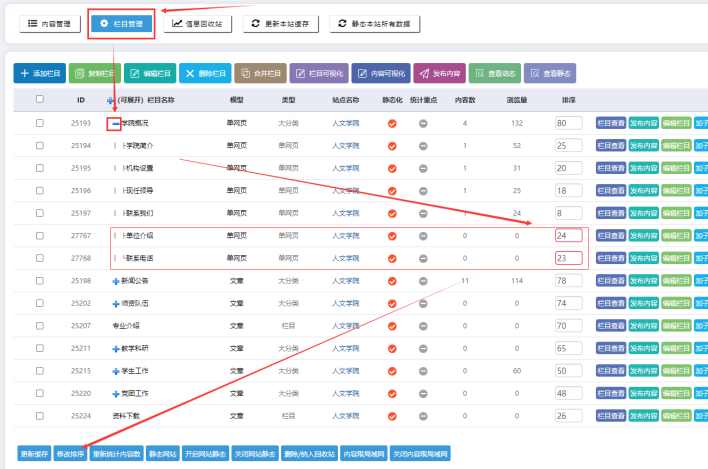Select checkbox for row 27767
The height and width of the screenshot is (469, 708).
pos(40,236)
